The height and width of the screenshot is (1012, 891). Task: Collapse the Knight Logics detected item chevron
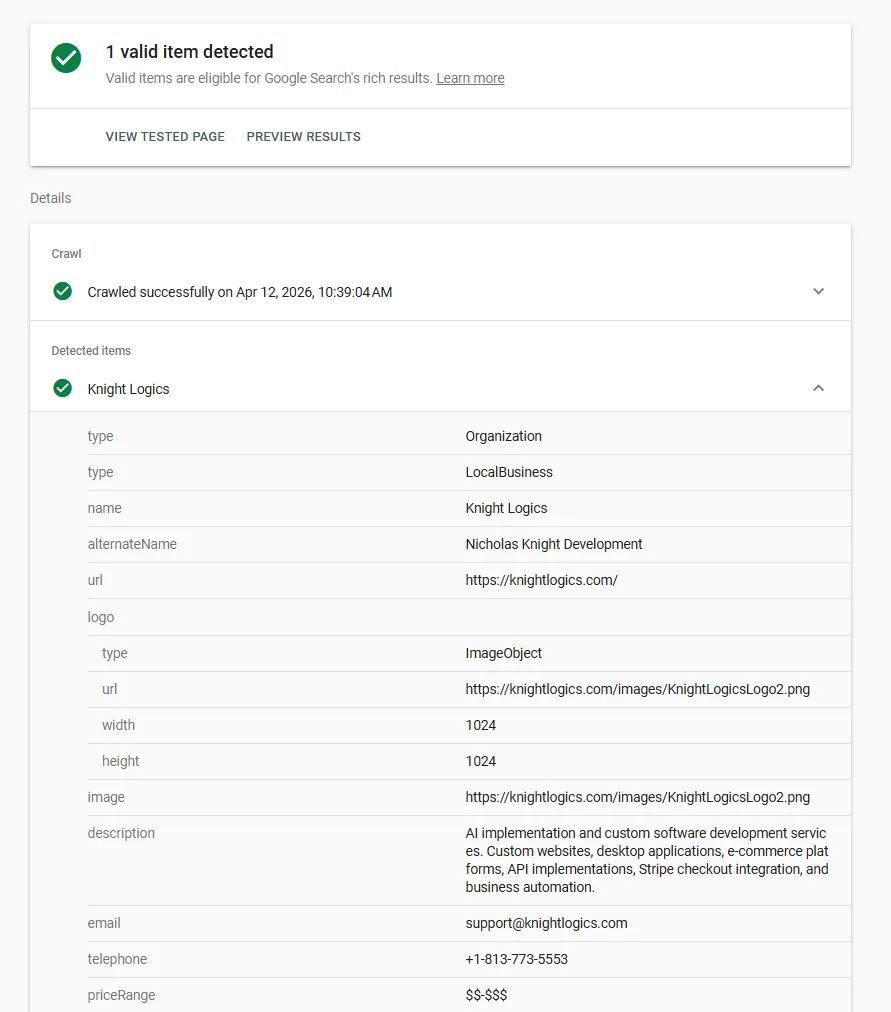(x=818, y=388)
